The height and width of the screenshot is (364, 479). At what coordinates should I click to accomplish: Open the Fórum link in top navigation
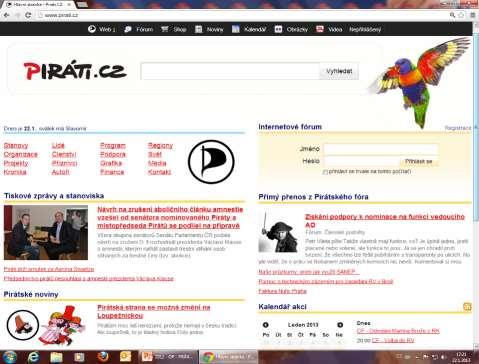pyautogui.click(x=144, y=29)
